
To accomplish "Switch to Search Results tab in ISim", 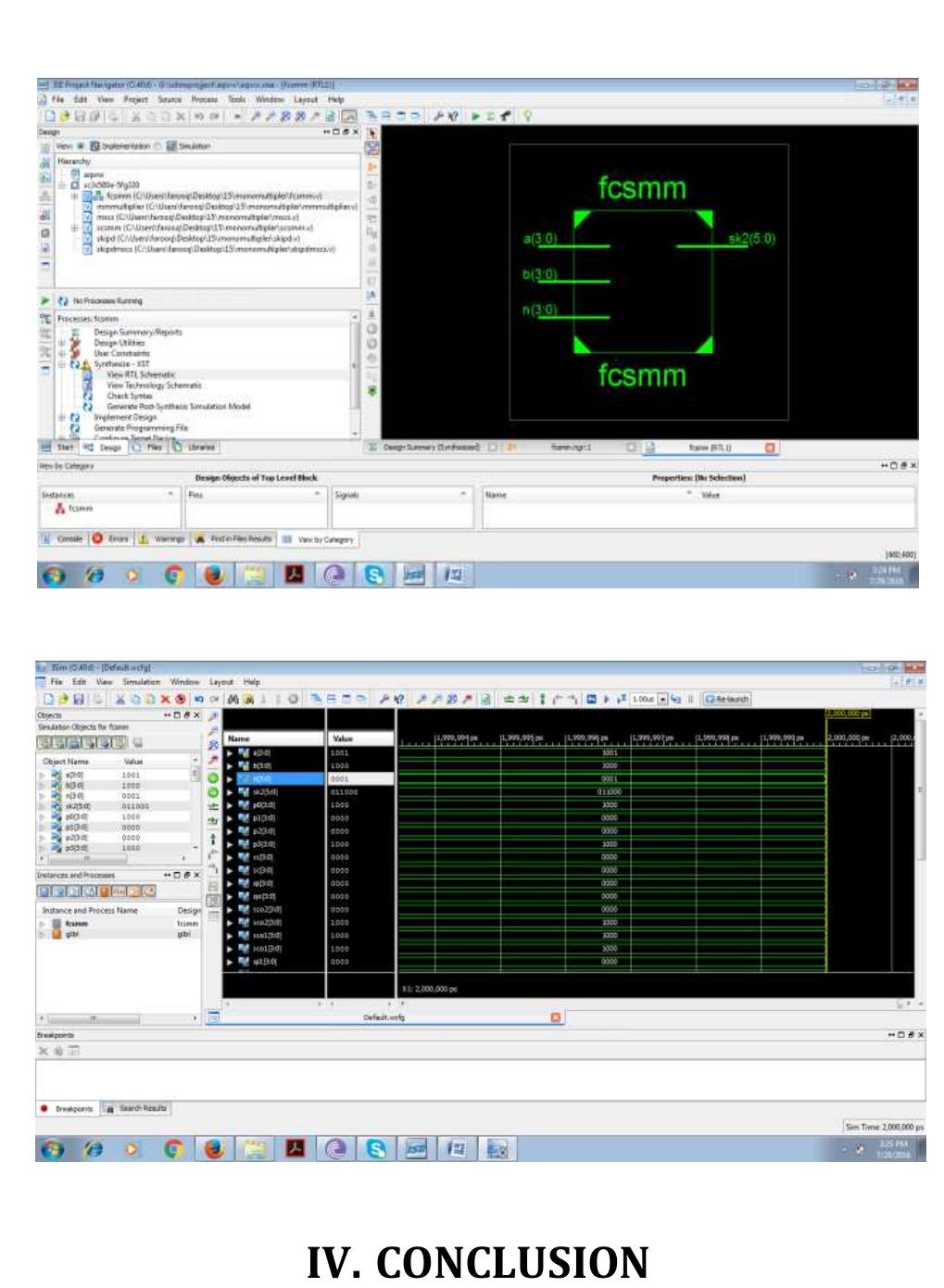I will coord(136,1108).
